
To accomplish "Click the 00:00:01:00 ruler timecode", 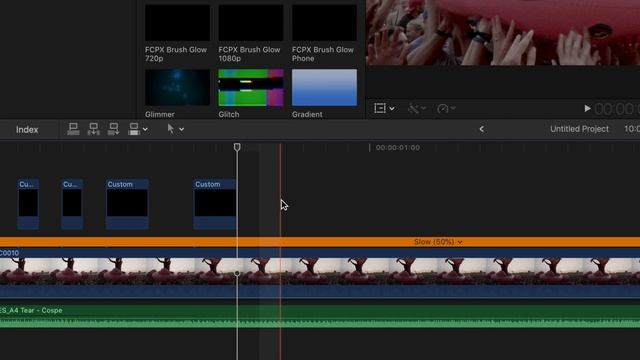I will pyautogui.click(x=398, y=148).
